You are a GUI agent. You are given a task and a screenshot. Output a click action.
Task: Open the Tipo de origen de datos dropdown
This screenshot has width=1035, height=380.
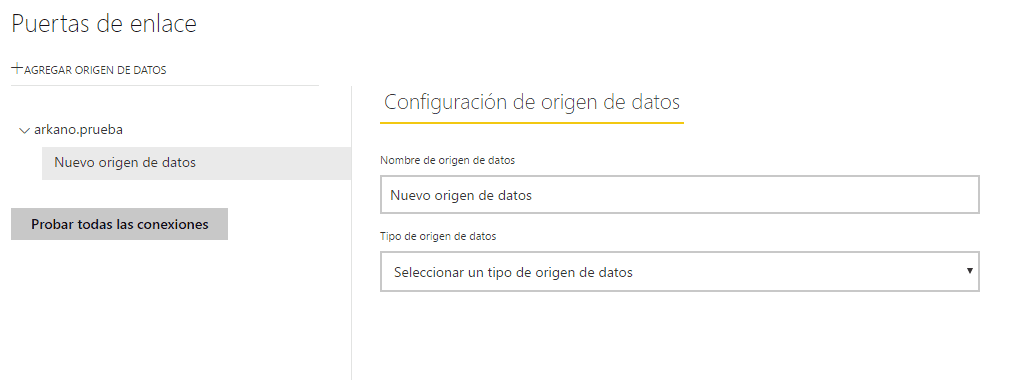coord(680,271)
